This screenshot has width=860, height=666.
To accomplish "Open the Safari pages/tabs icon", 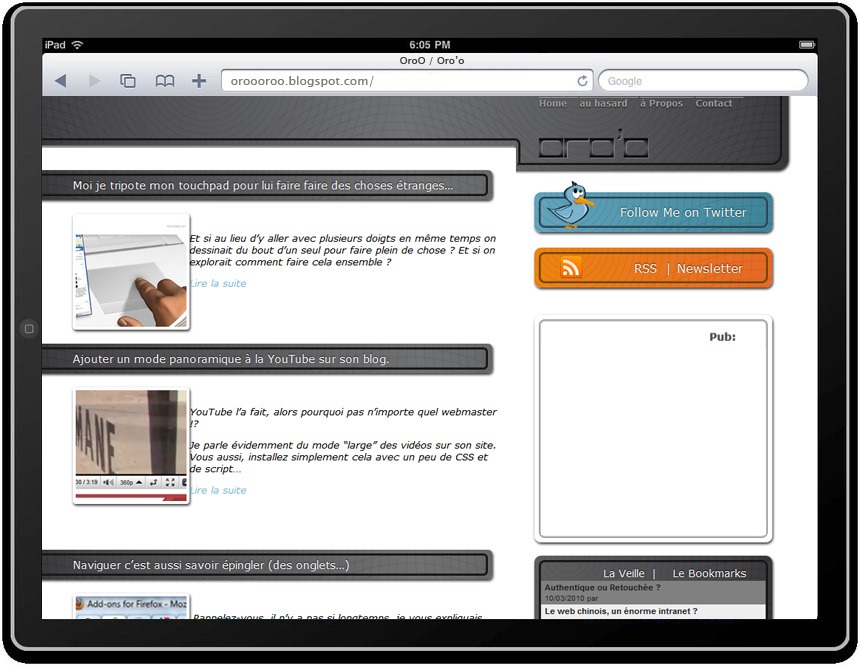I will point(128,81).
